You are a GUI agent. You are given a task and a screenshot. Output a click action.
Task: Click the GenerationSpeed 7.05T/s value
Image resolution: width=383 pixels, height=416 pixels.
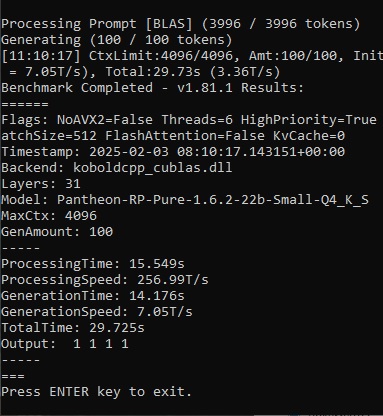tap(165, 312)
